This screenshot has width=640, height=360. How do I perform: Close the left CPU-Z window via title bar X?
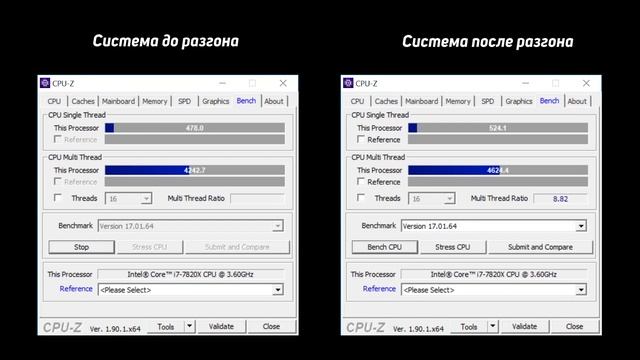(x=283, y=83)
